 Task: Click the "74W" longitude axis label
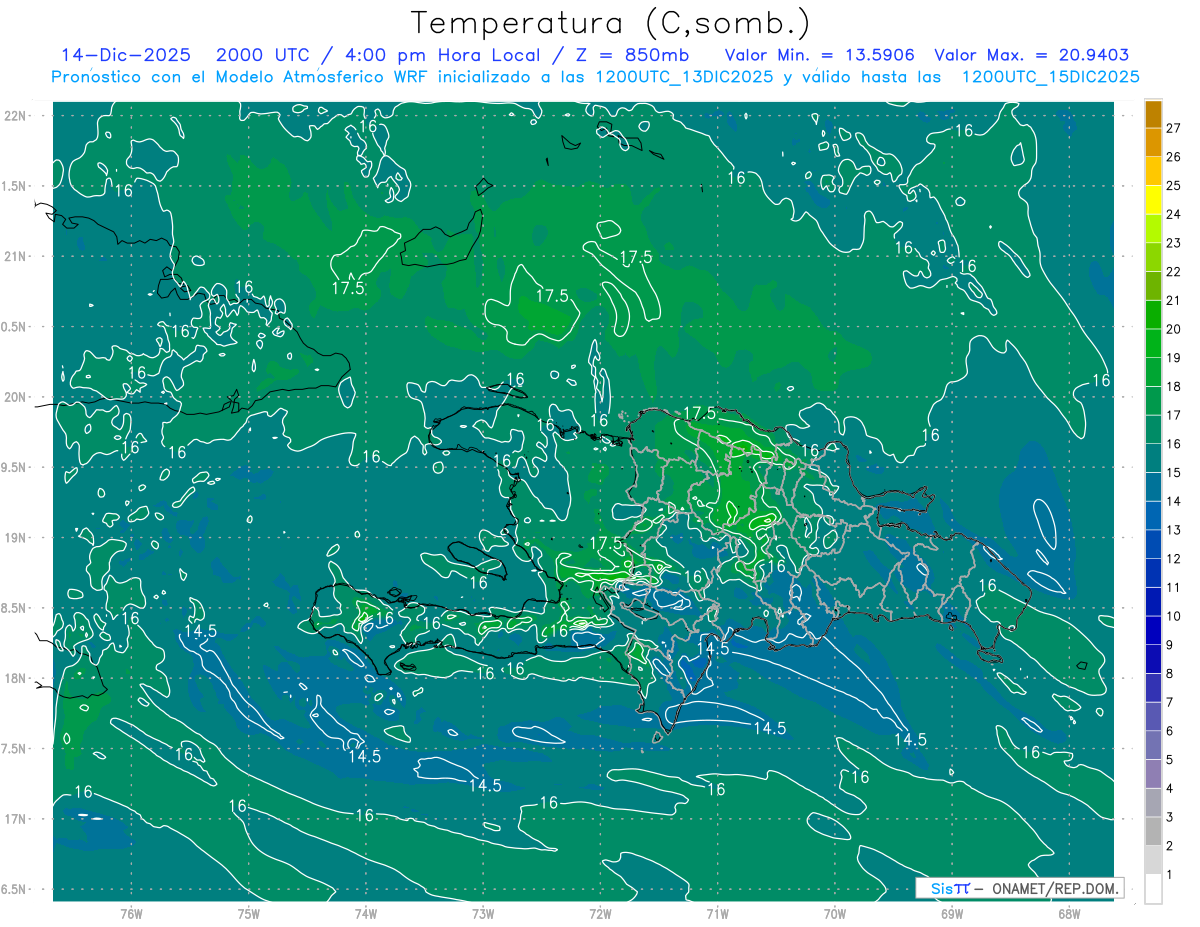point(366,914)
